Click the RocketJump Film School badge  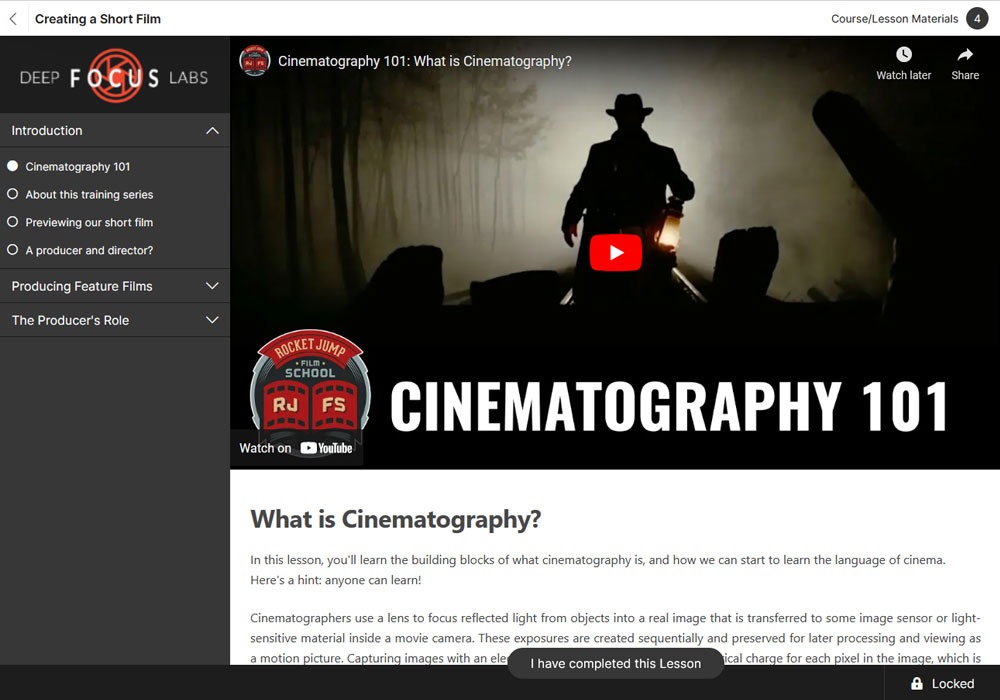tap(310, 385)
